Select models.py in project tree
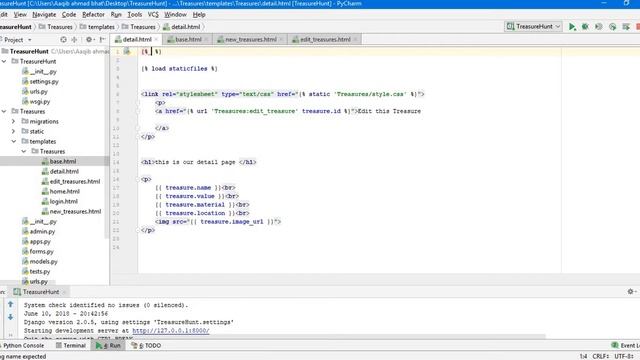 [40, 262]
